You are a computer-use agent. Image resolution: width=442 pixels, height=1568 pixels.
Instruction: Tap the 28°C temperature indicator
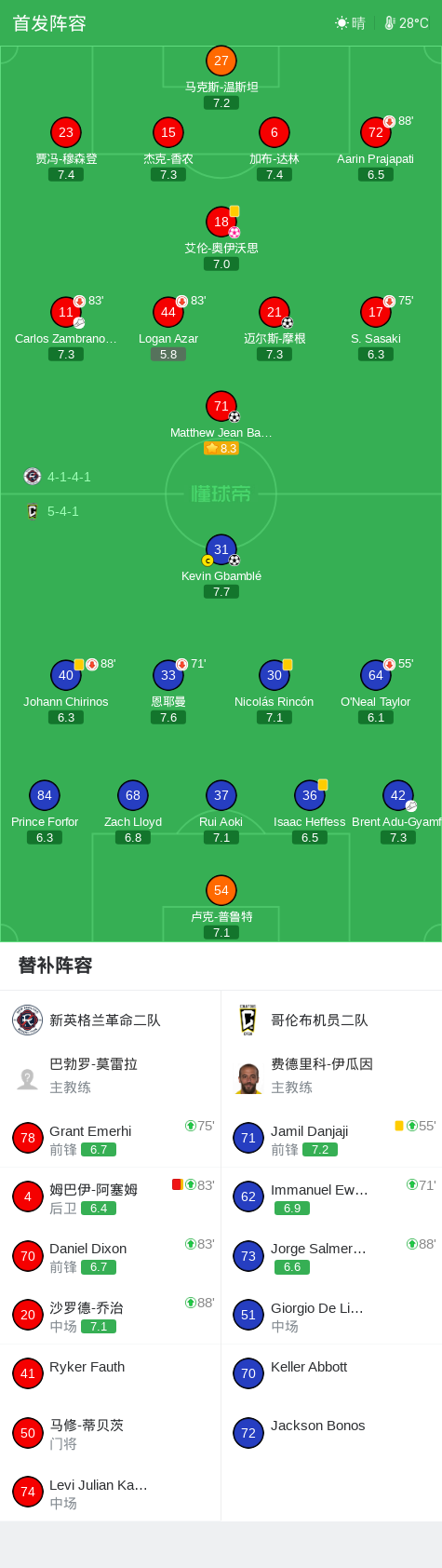pos(407,23)
